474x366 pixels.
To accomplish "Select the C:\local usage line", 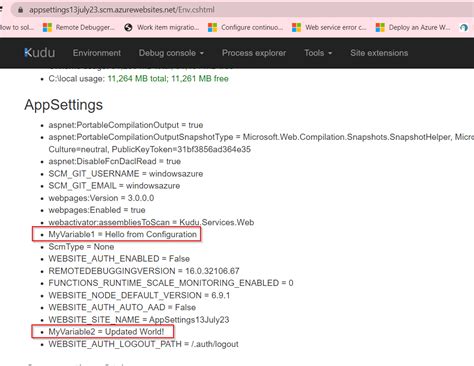I will tap(138, 79).
